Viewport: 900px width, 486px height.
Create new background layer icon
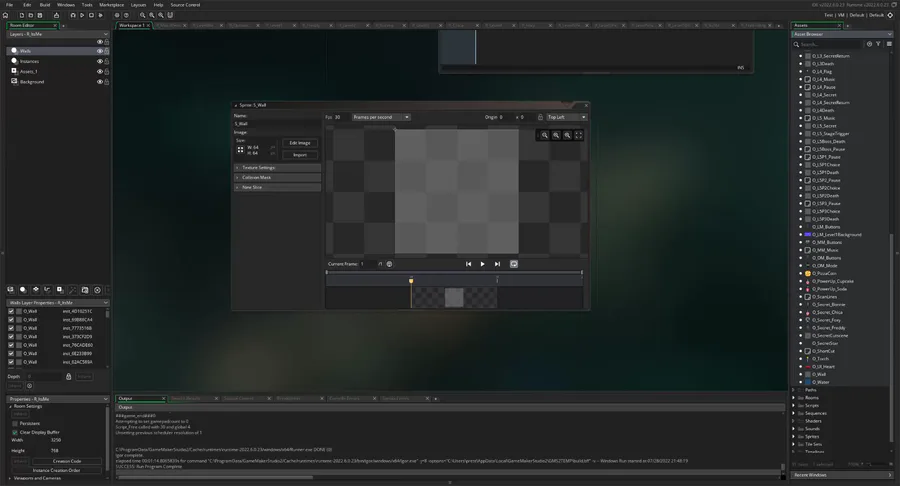(x=10, y=290)
